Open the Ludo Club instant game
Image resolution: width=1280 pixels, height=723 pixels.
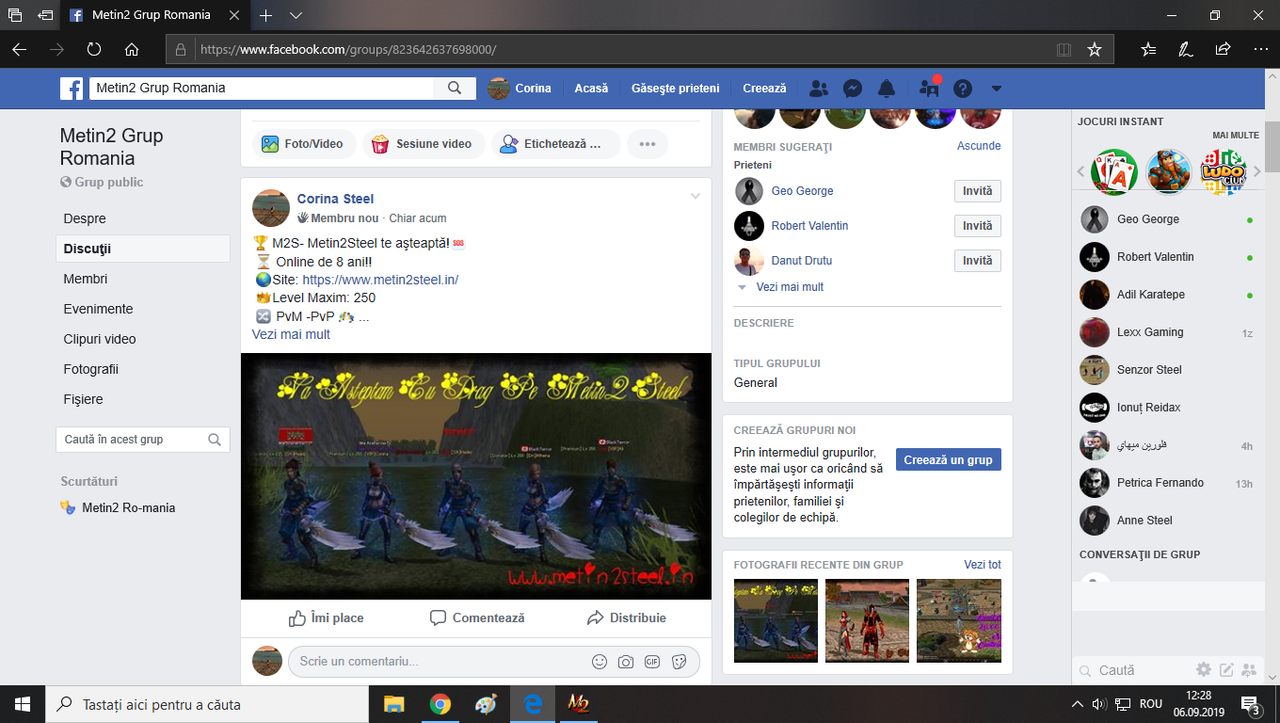[x=1222, y=172]
